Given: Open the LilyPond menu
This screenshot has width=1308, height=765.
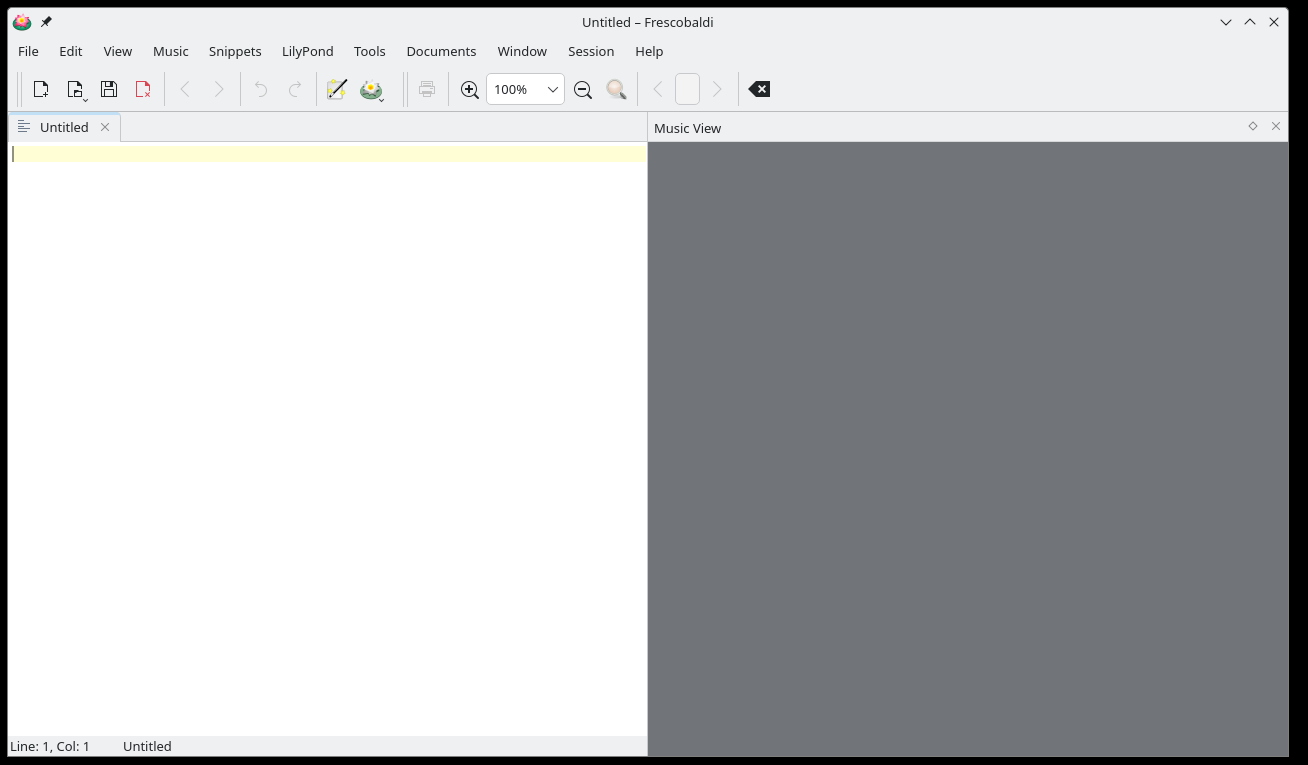Looking at the screenshot, I should tap(307, 51).
